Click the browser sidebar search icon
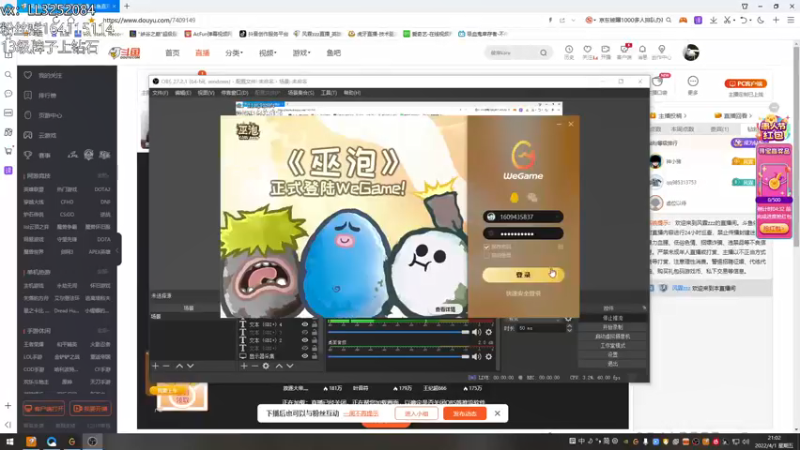The height and width of the screenshot is (450, 800). [8, 75]
